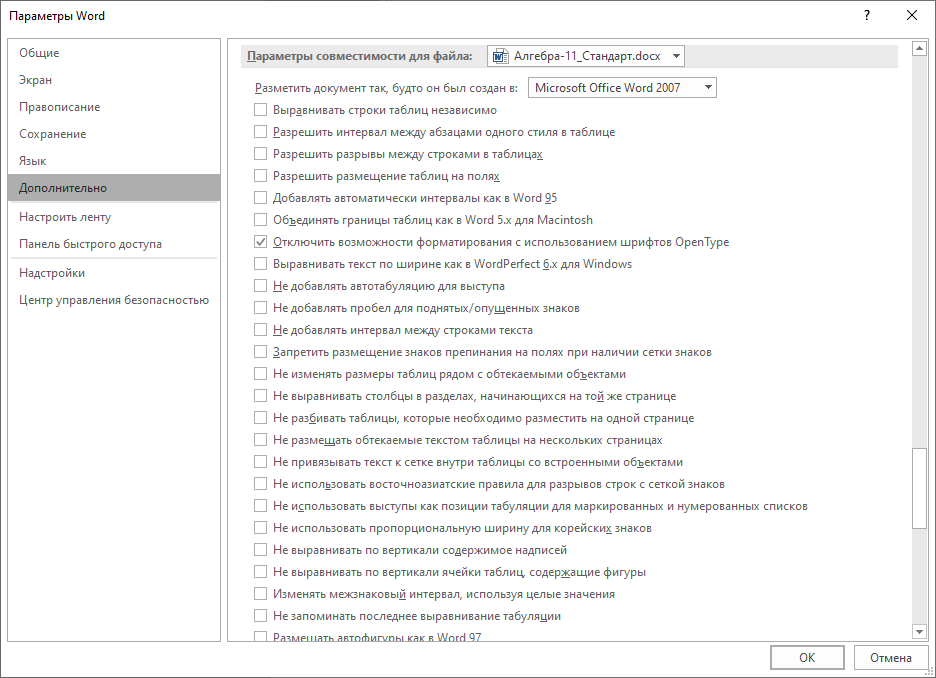Toggle Не использовать восточноазиатские правила разрывов
Screen dimensions: 936x678
pos(260,484)
